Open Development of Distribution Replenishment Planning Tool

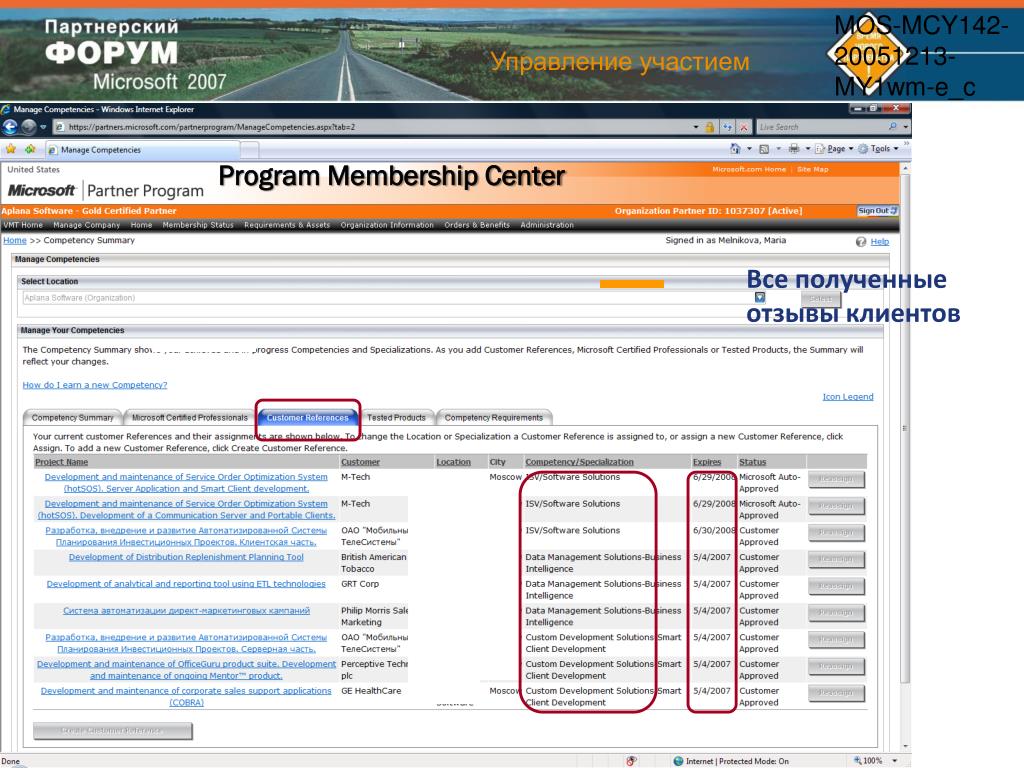(186, 558)
